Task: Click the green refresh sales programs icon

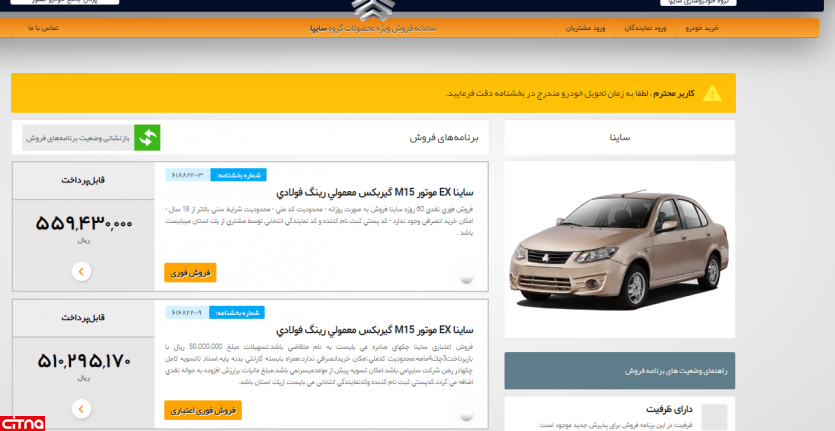Action: click(x=147, y=138)
